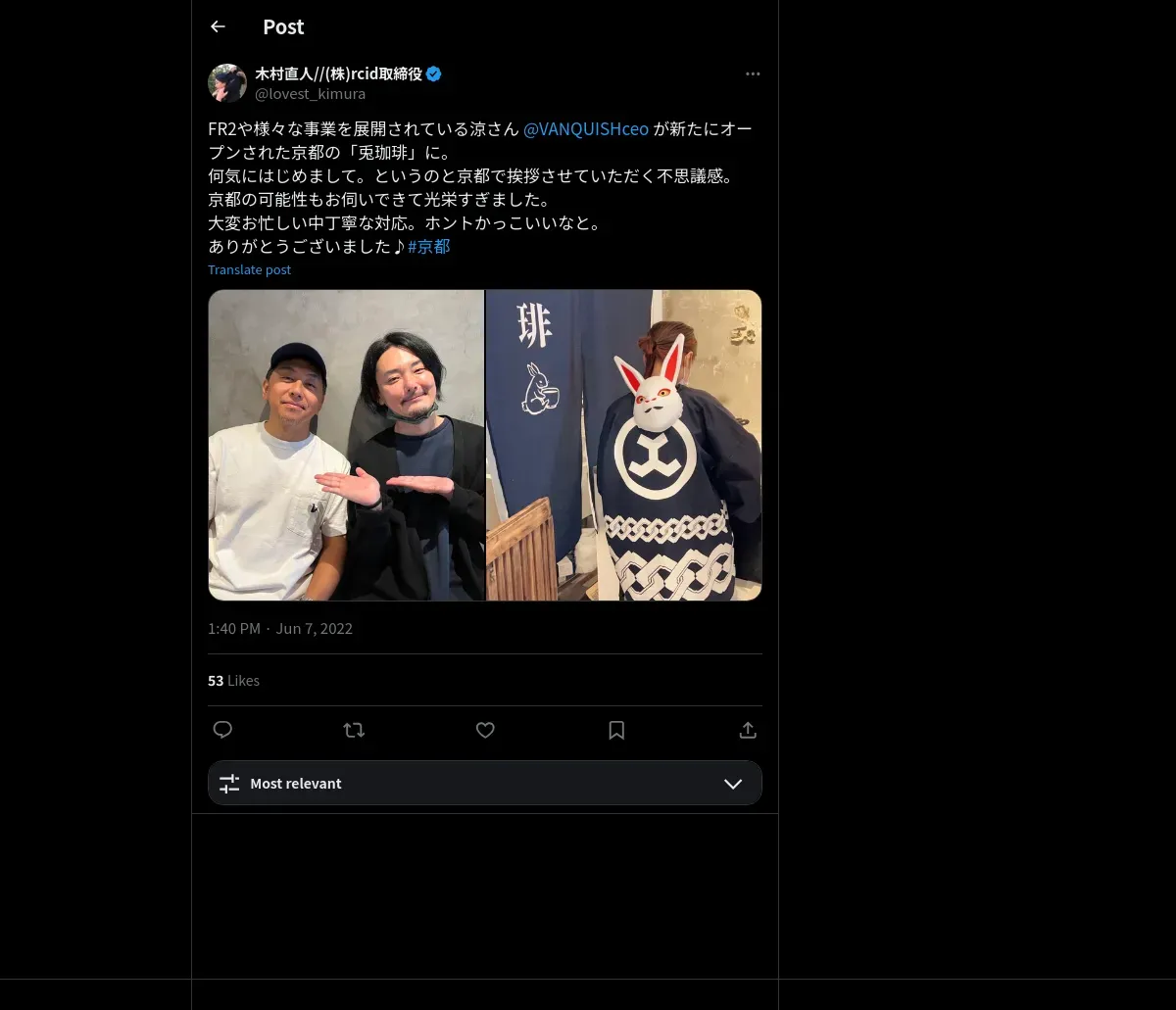Share the post via upload icon
The height and width of the screenshot is (1010, 1176).
(748, 730)
